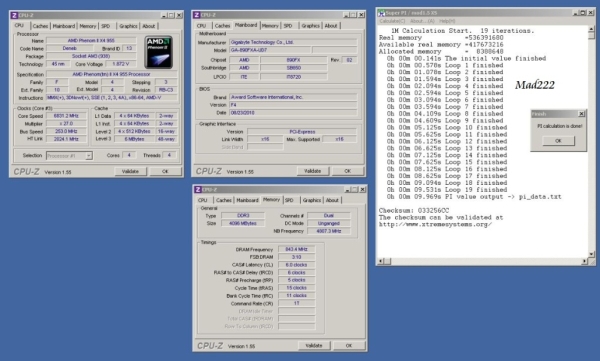Open Graphics tab in Mainboard window
This screenshot has height=361, width=600.
coord(310,26)
